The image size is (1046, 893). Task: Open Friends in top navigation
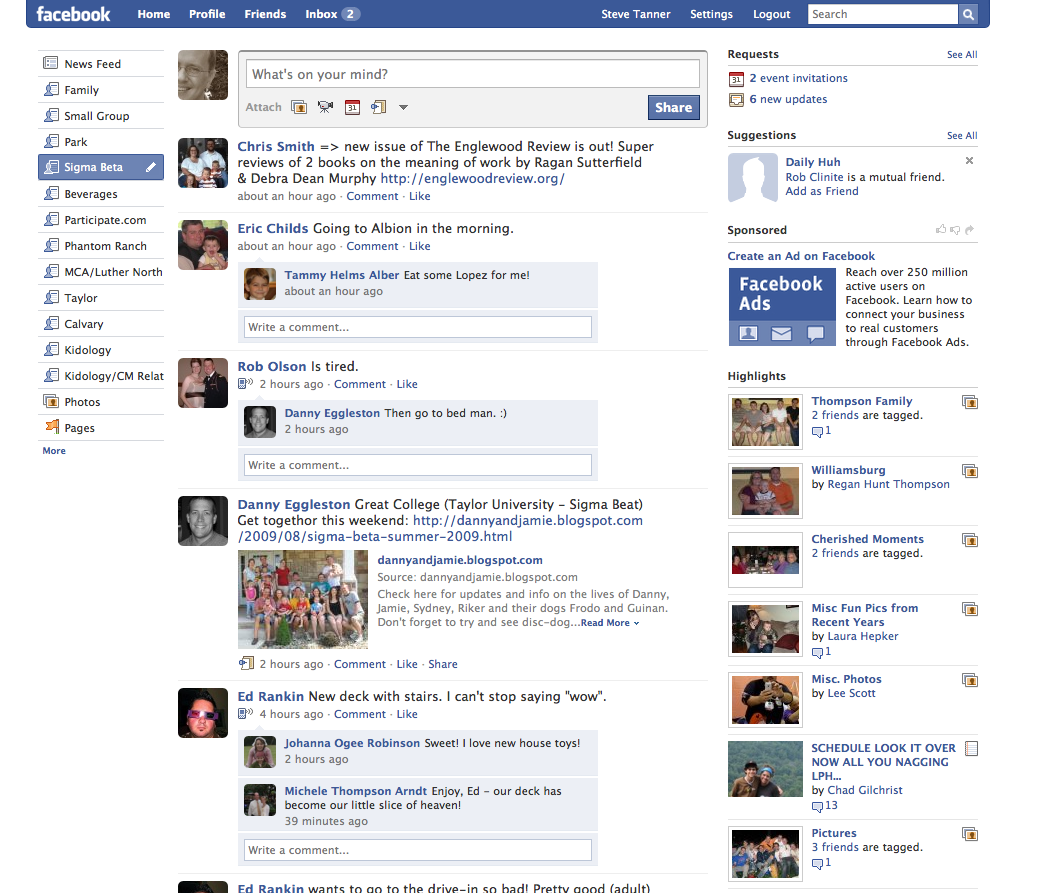coord(265,14)
